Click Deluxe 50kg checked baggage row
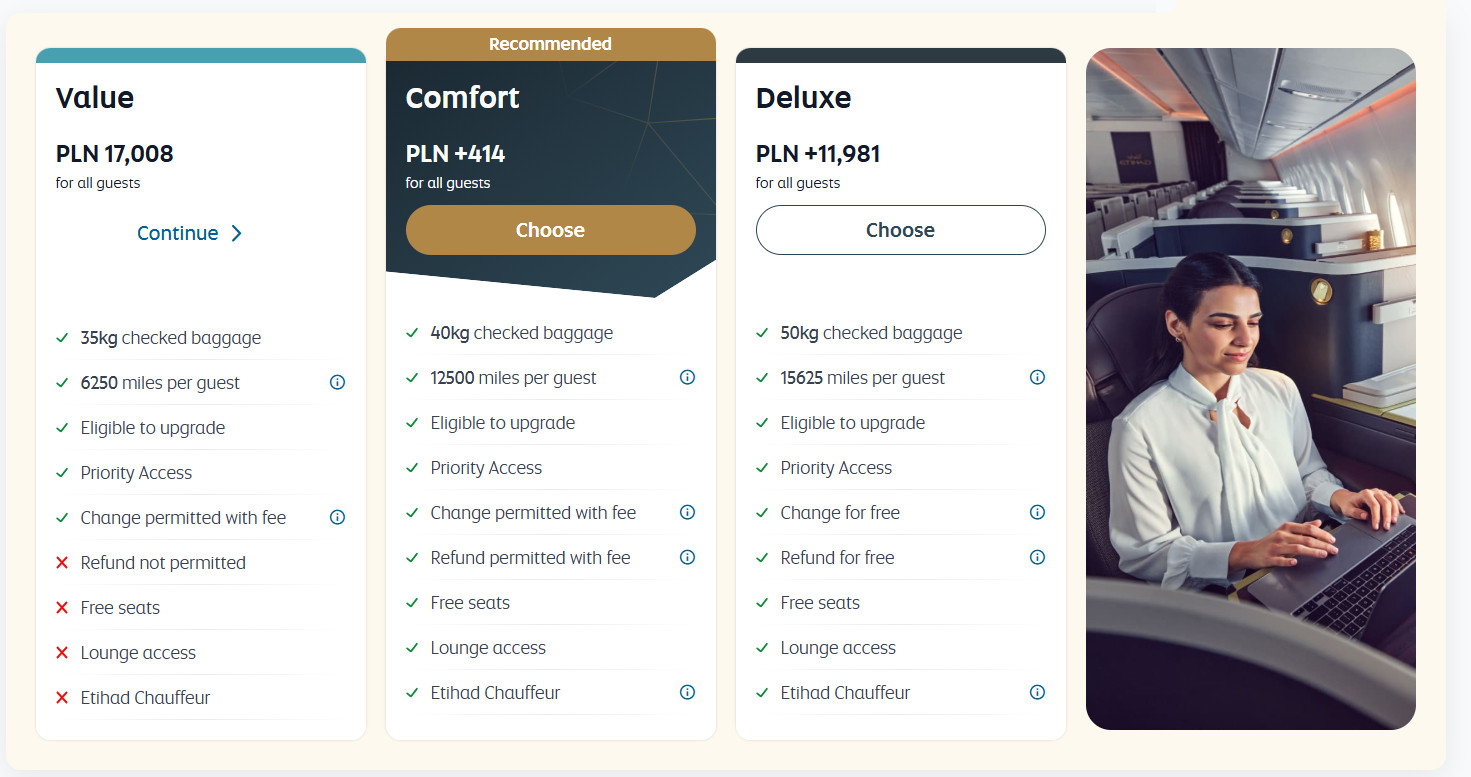 tap(871, 333)
